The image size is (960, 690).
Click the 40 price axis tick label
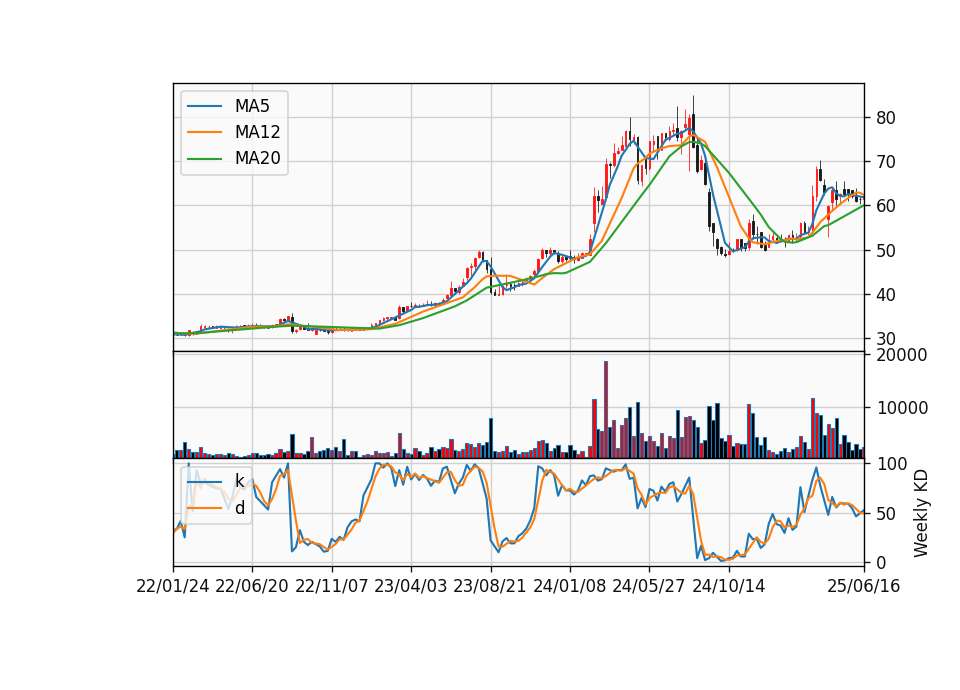coord(886,295)
